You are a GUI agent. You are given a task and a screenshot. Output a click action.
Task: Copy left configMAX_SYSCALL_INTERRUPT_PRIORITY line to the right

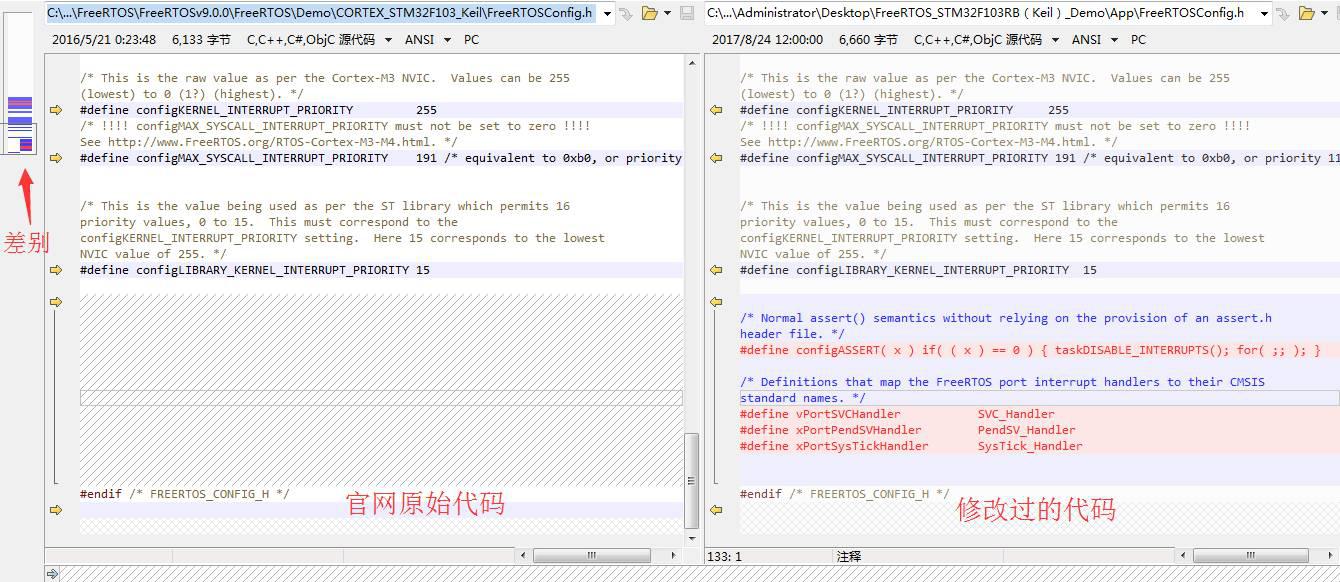(x=56, y=158)
